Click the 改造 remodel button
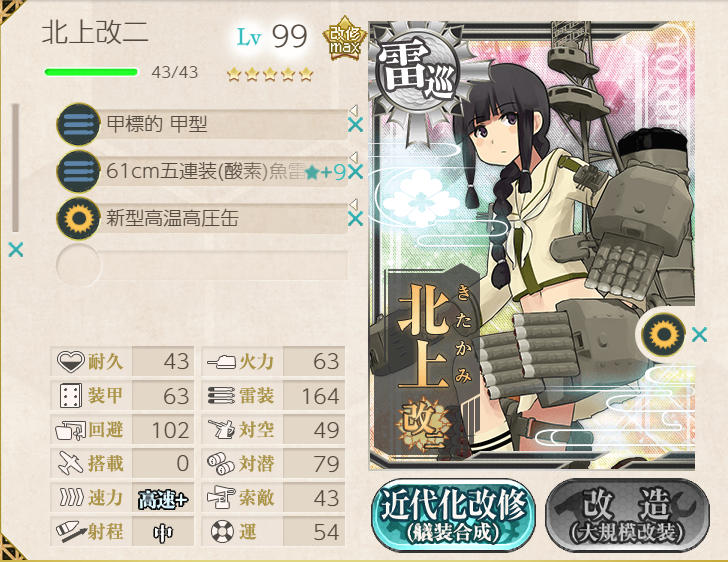This screenshot has height=562, width=728. tap(627, 516)
